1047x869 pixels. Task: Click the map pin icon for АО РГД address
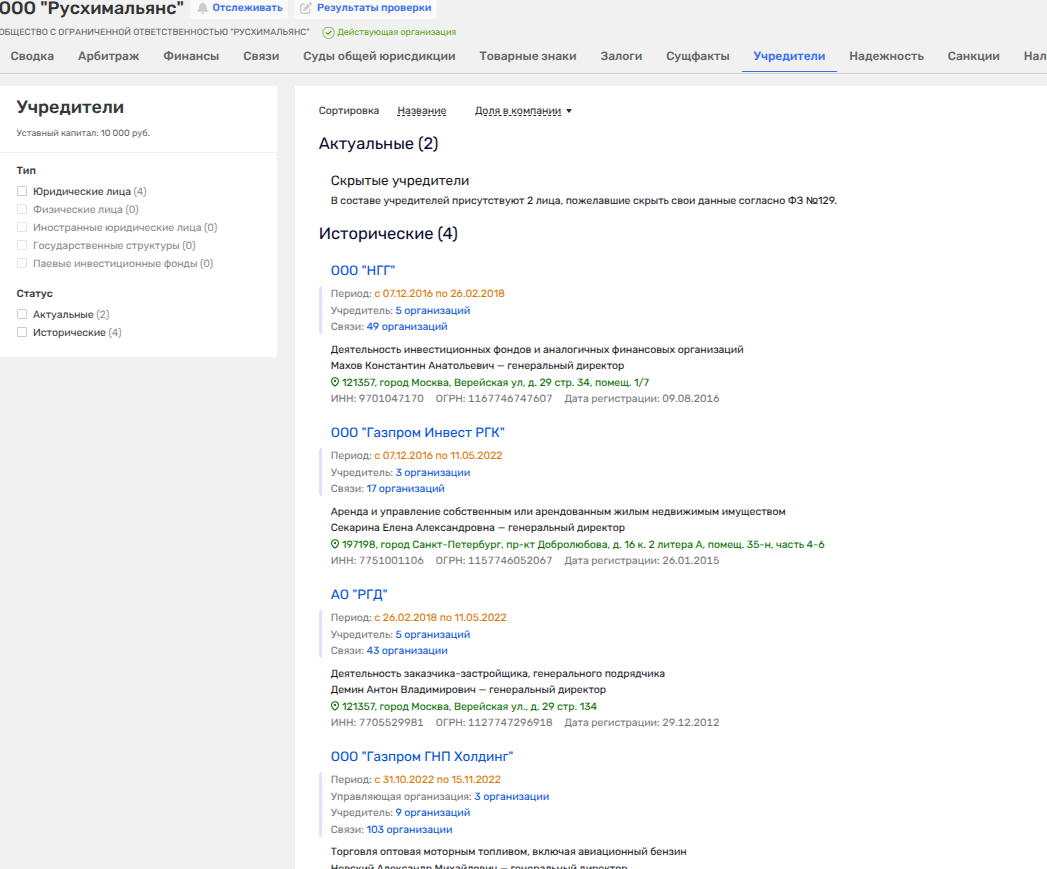(335, 706)
